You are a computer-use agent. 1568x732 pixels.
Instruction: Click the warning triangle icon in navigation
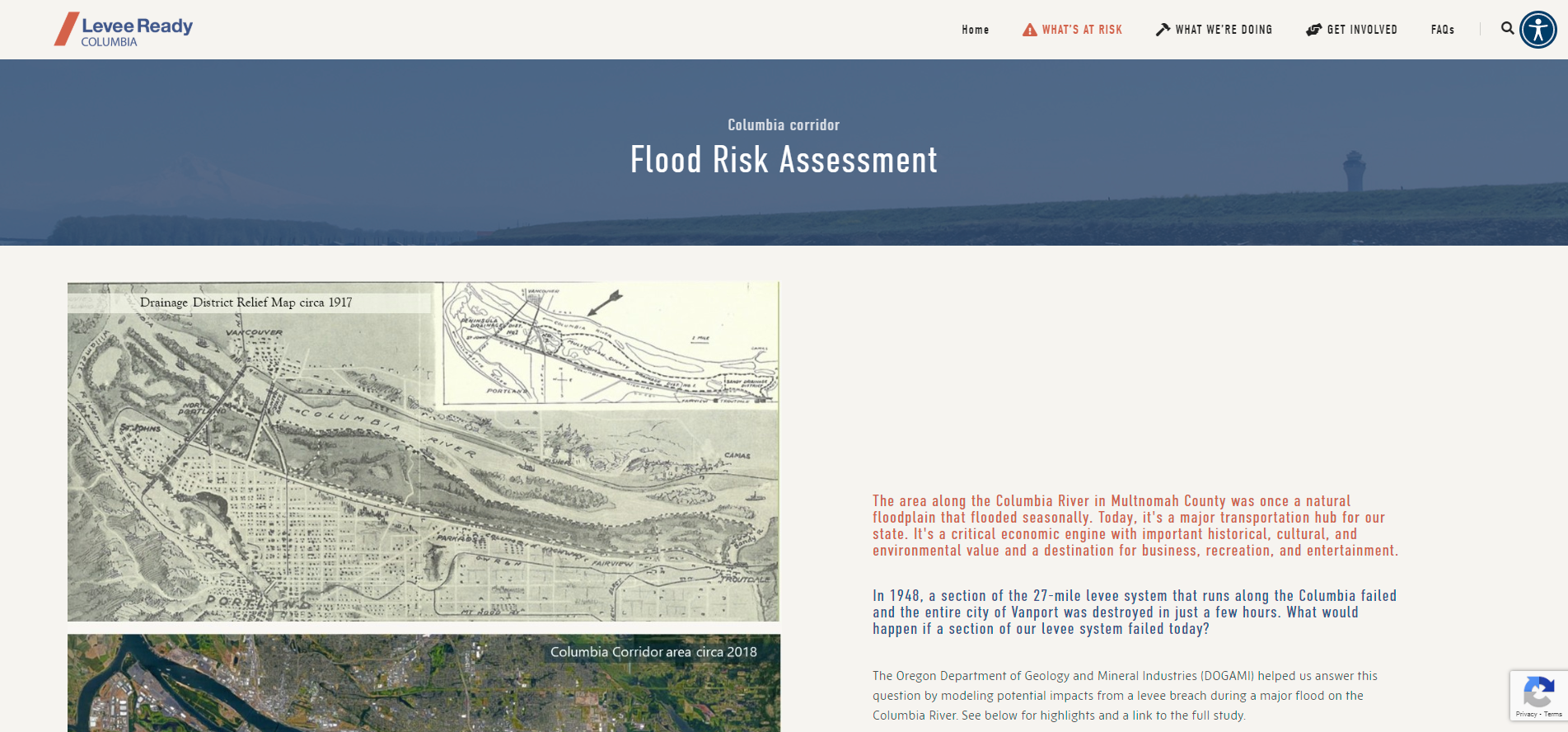coord(1029,30)
